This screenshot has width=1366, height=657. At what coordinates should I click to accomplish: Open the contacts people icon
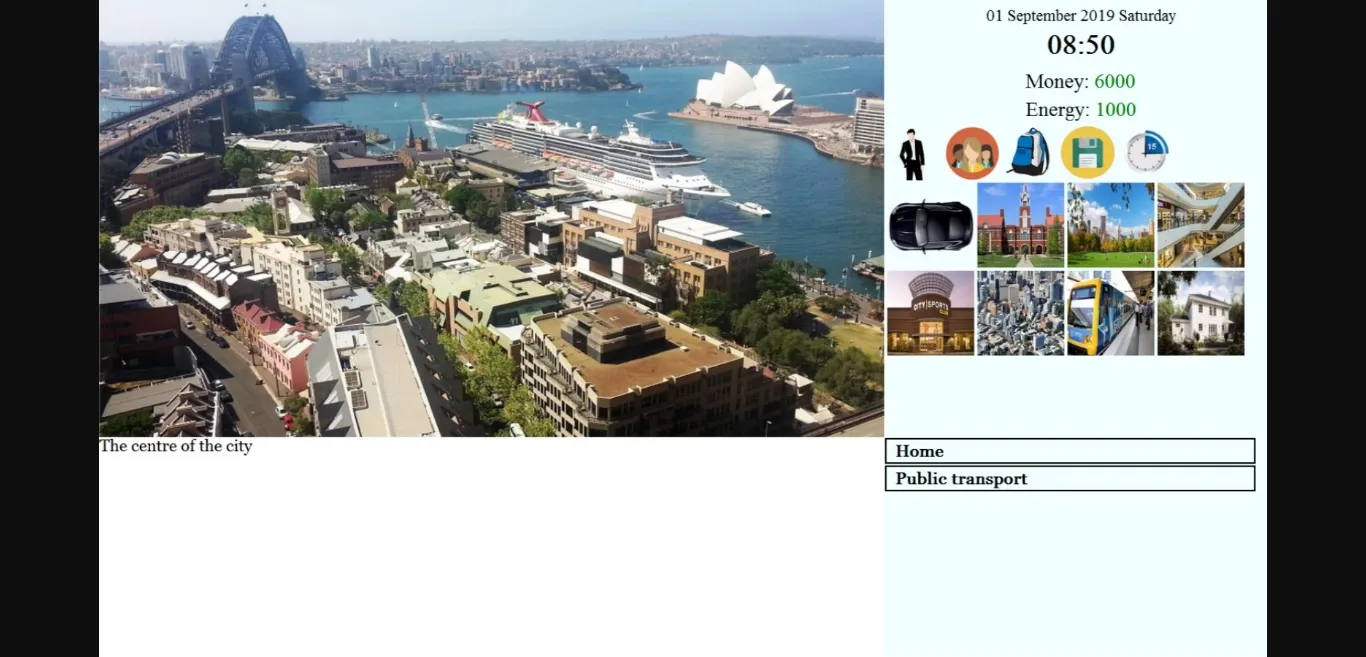tap(972, 153)
